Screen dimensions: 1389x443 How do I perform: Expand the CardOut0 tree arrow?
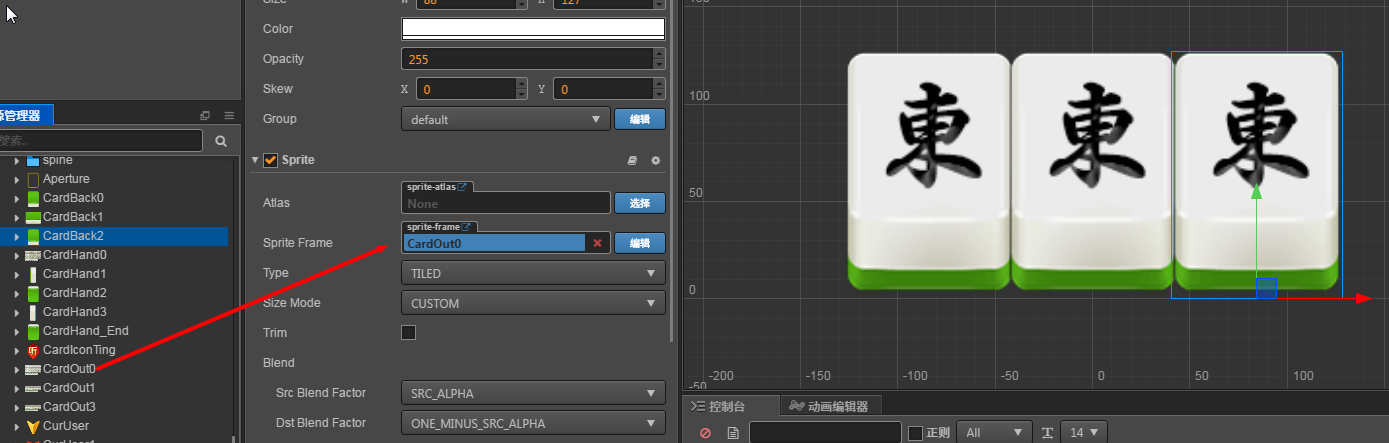[17, 369]
